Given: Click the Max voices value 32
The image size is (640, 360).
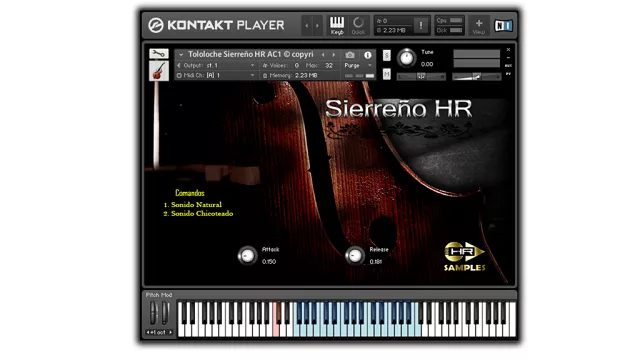Looking at the screenshot, I should [x=329, y=65].
